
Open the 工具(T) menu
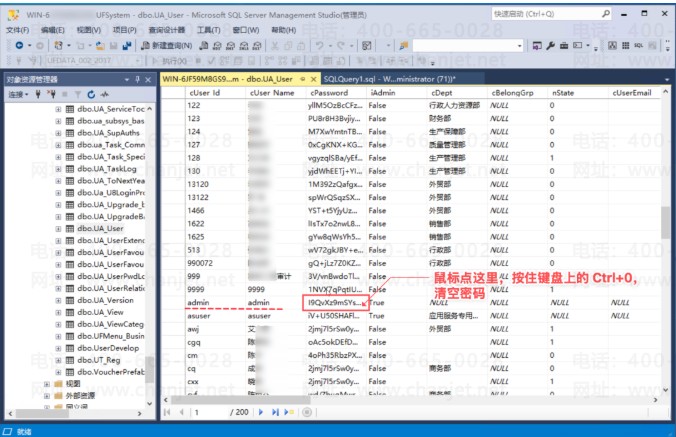tap(208, 30)
